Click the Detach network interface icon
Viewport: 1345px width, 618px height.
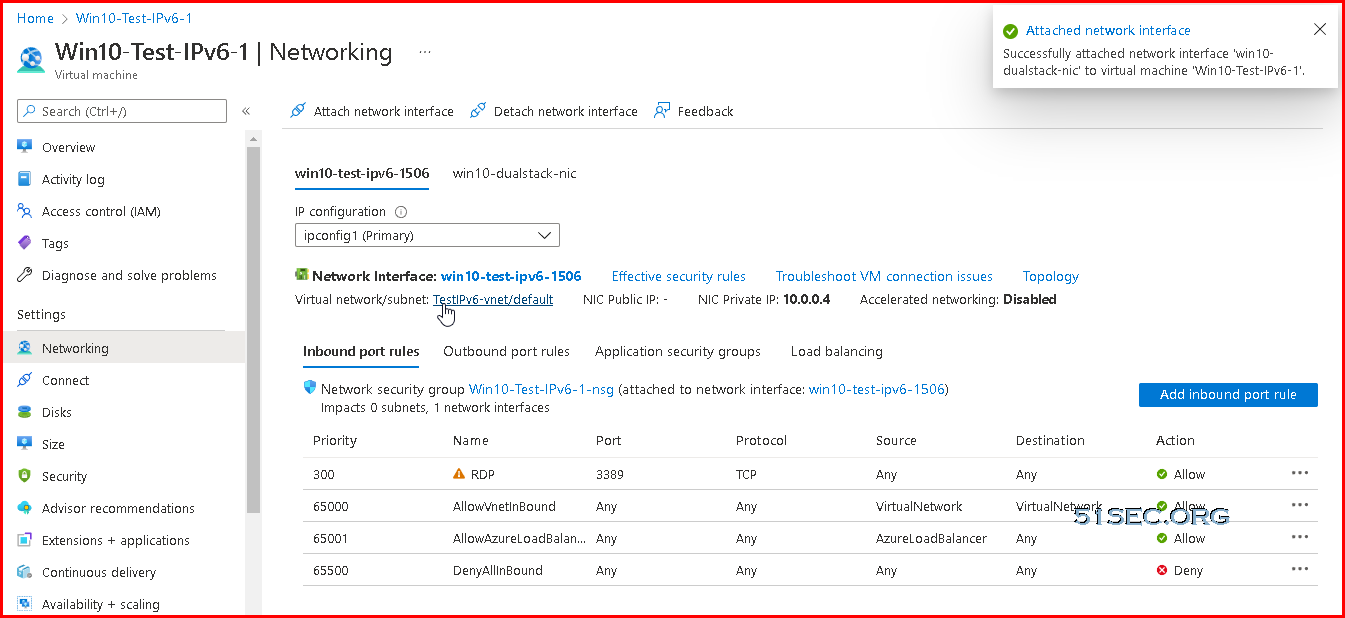tap(478, 111)
